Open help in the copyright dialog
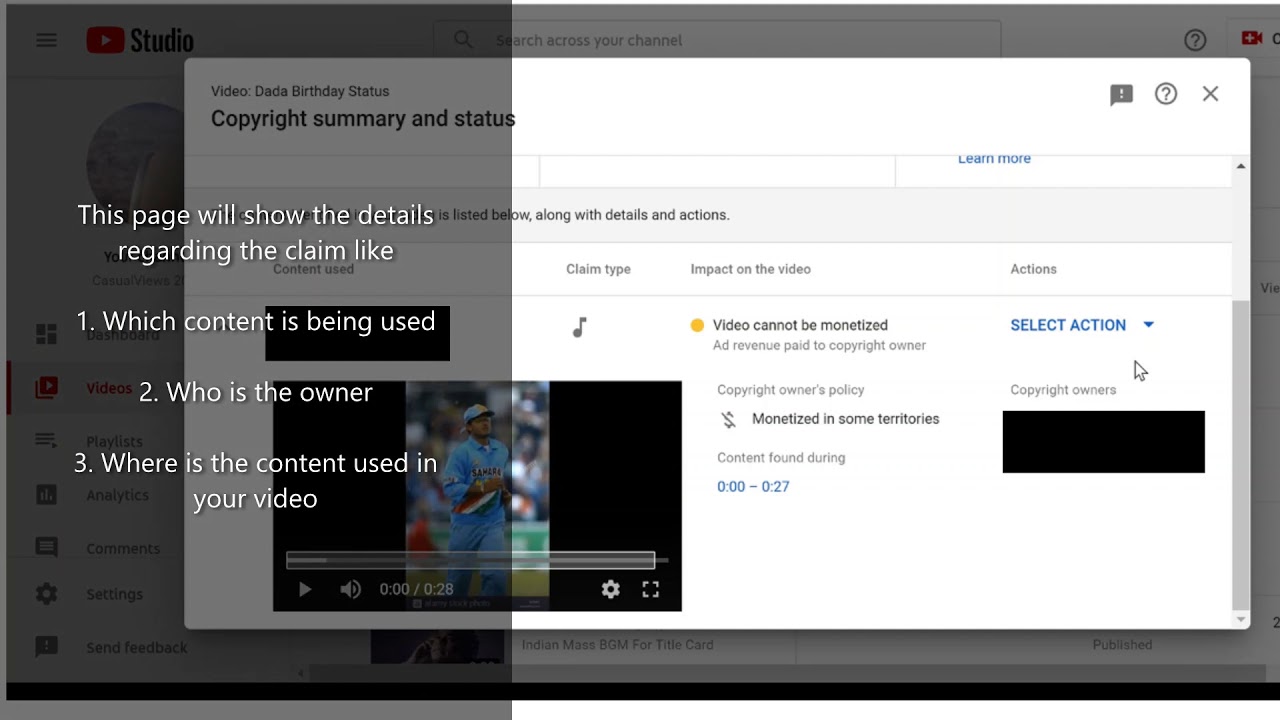The image size is (1280, 720). pos(1166,94)
